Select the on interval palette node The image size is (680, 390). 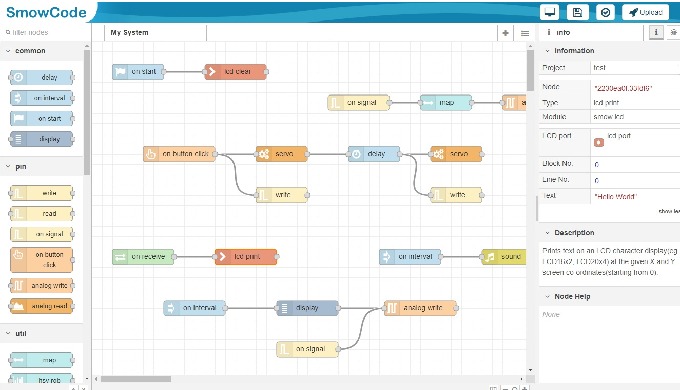[42, 98]
